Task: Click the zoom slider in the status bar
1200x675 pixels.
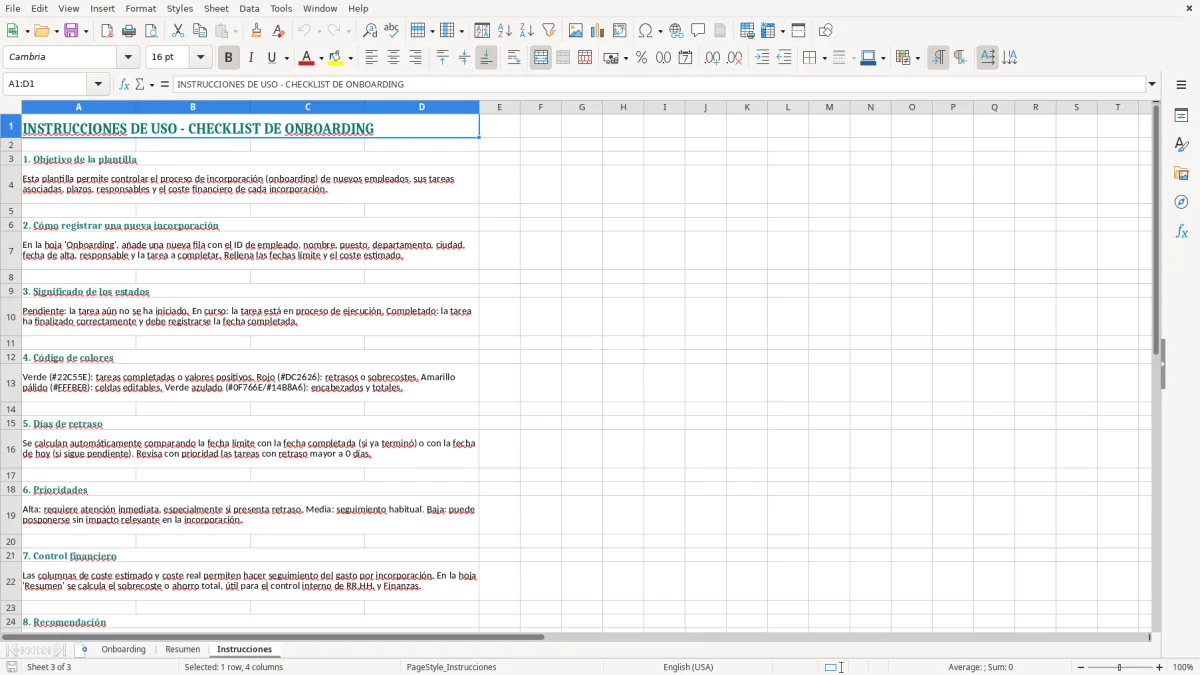Action: [x=1119, y=667]
